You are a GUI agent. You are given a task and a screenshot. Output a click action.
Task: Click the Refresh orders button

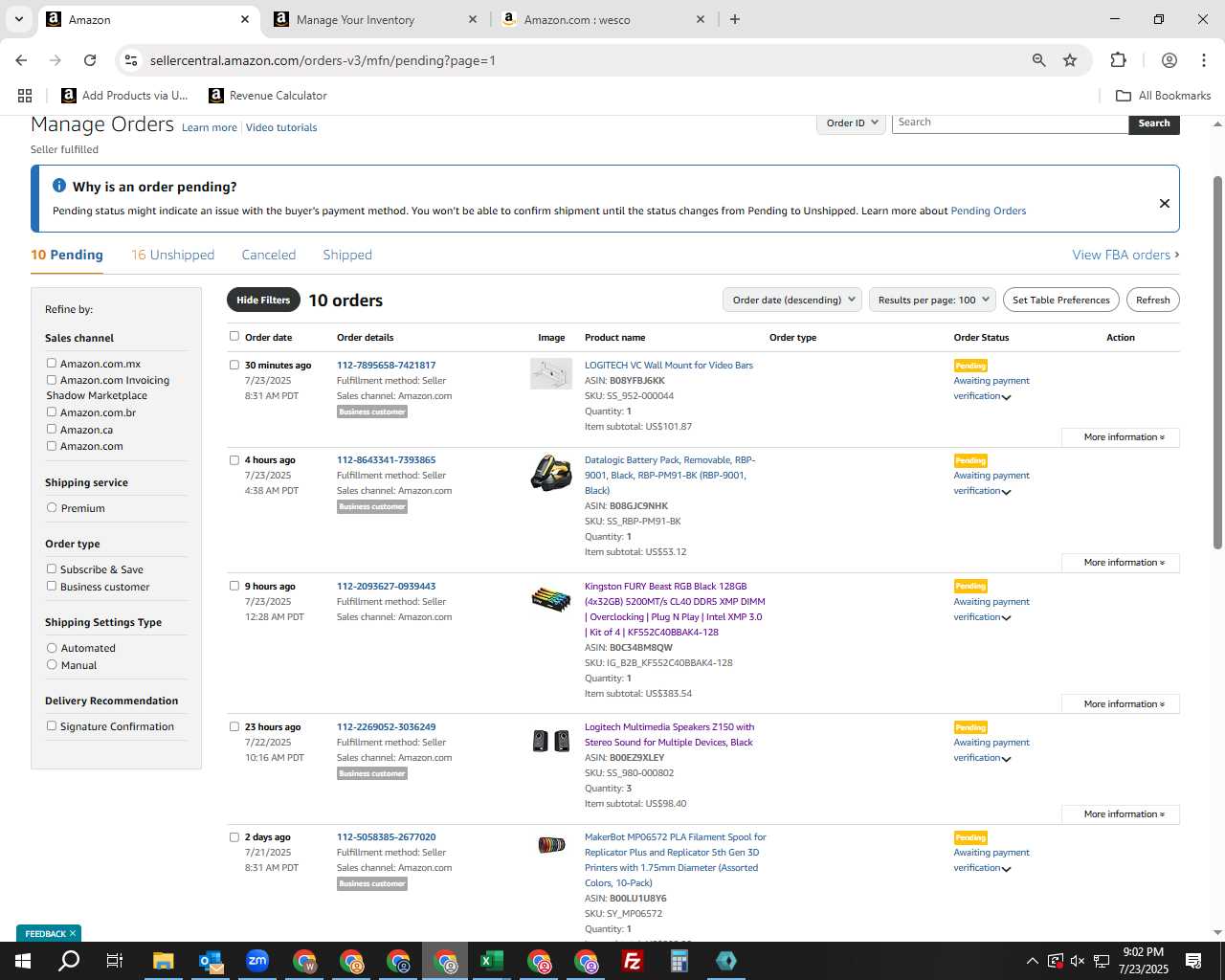point(1152,300)
